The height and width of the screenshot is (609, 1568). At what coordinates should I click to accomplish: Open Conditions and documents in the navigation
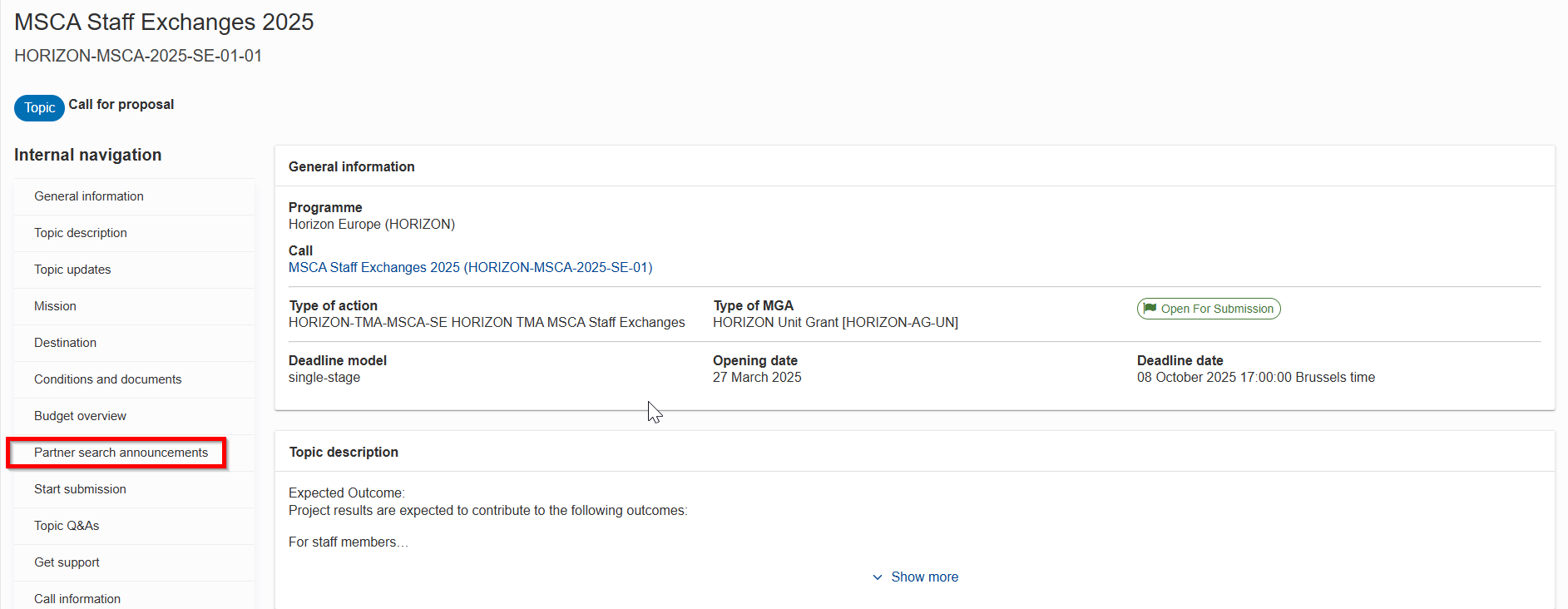click(134, 379)
